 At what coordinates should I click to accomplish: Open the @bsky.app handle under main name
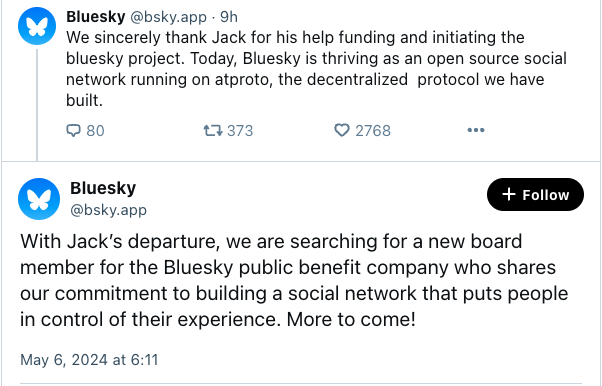108,210
